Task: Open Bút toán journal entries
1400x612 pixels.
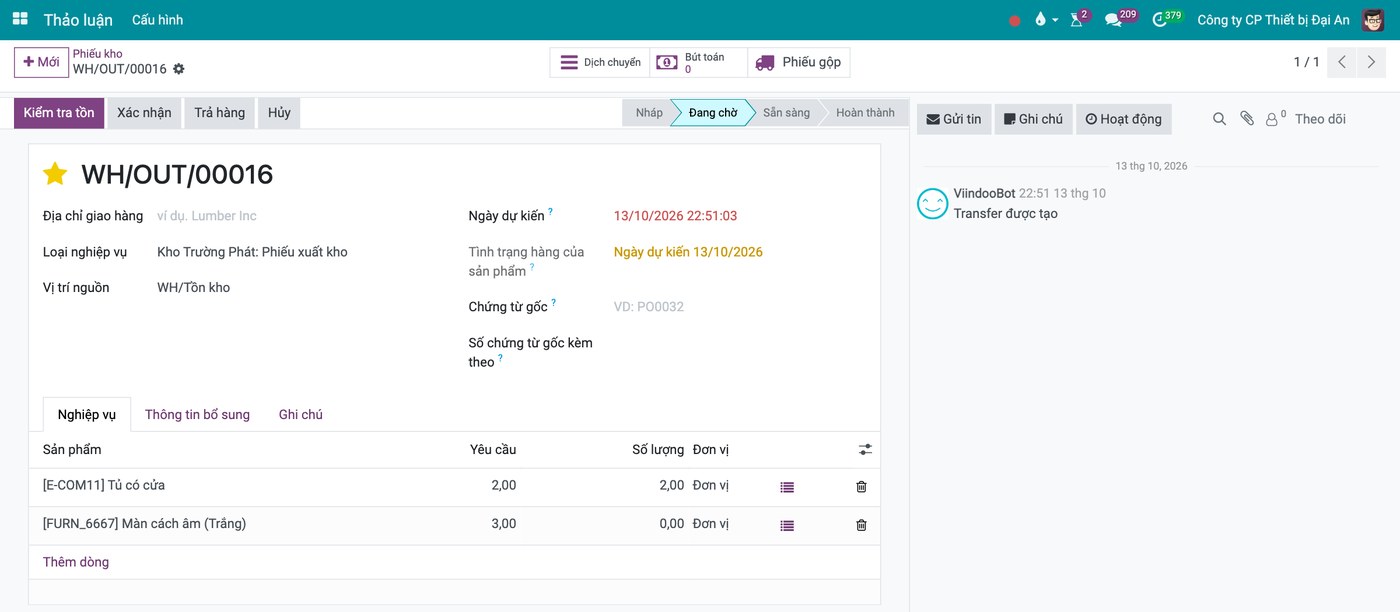Action: [698, 62]
